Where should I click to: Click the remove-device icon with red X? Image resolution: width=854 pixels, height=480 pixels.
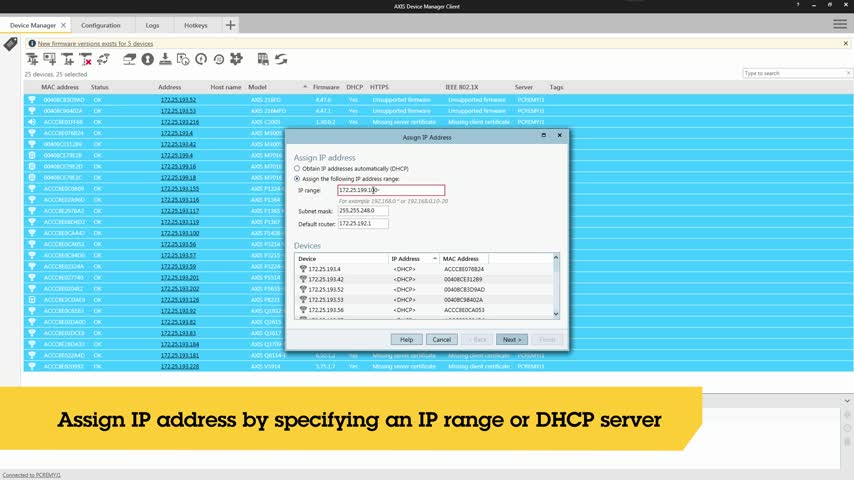86,59
